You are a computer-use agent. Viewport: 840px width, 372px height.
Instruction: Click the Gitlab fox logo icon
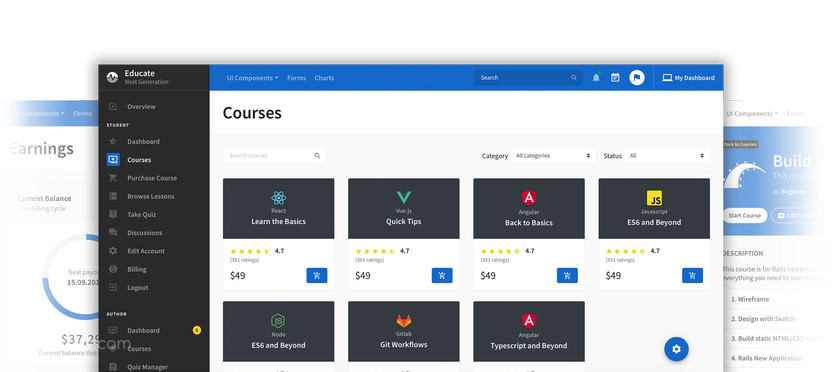pyautogui.click(x=403, y=321)
